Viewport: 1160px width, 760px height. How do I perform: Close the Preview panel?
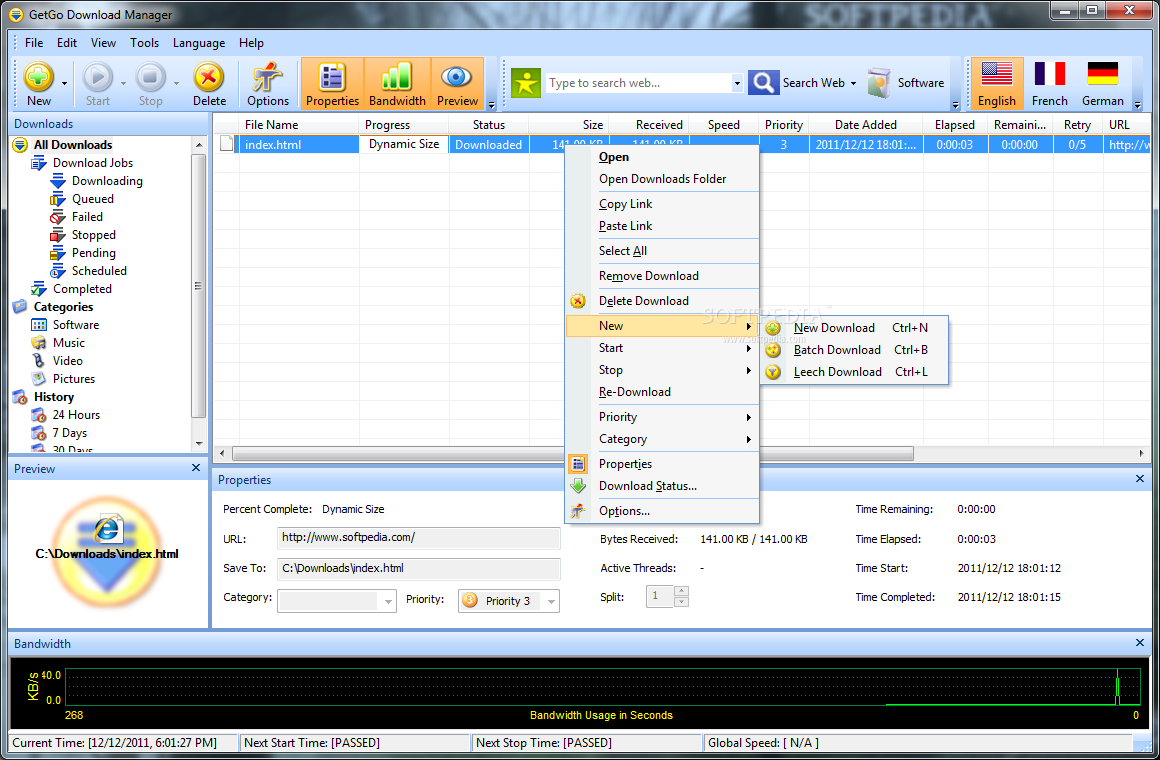195,468
